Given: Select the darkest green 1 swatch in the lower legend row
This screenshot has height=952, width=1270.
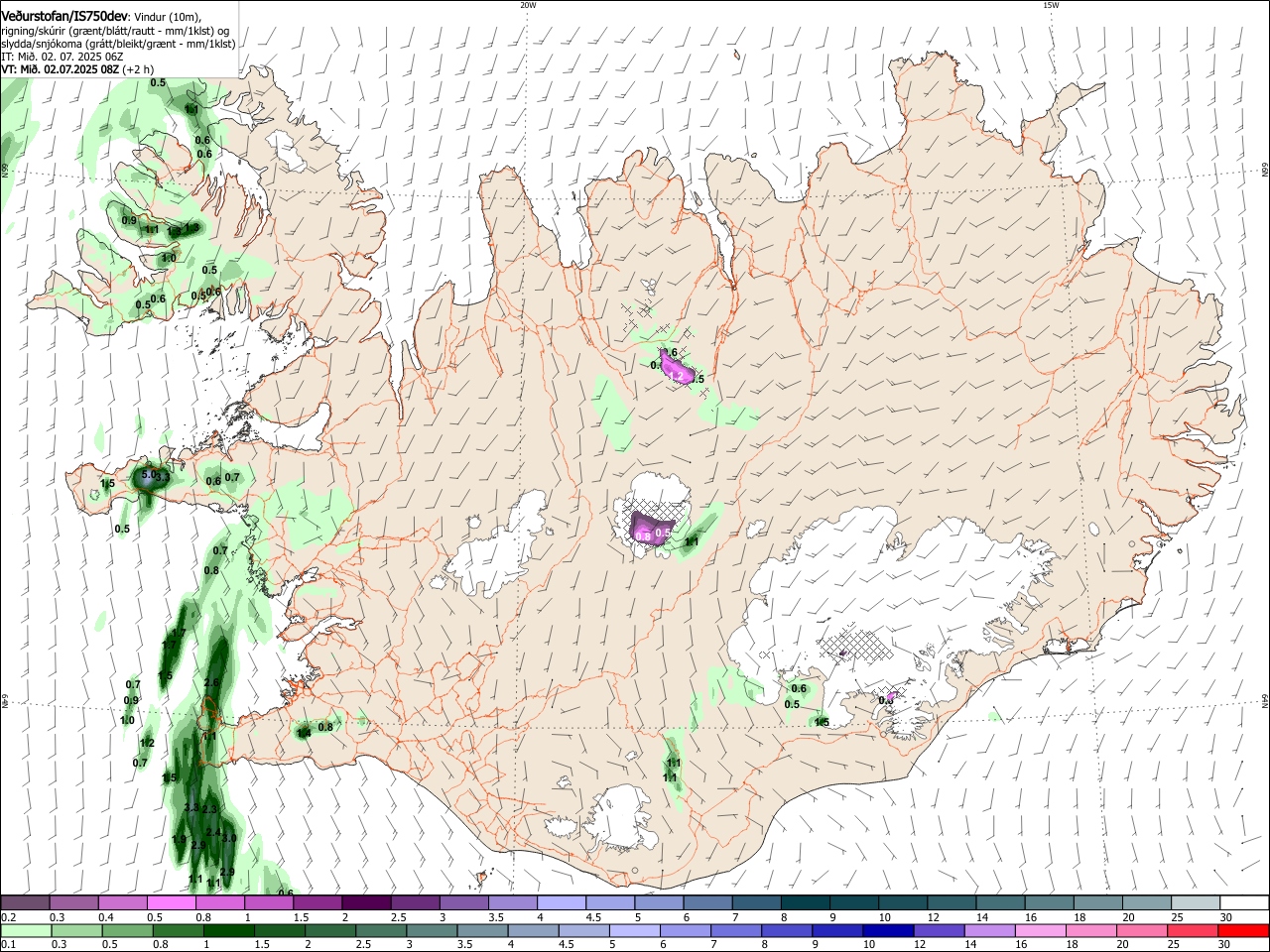Looking at the screenshot, I should 228,930.
